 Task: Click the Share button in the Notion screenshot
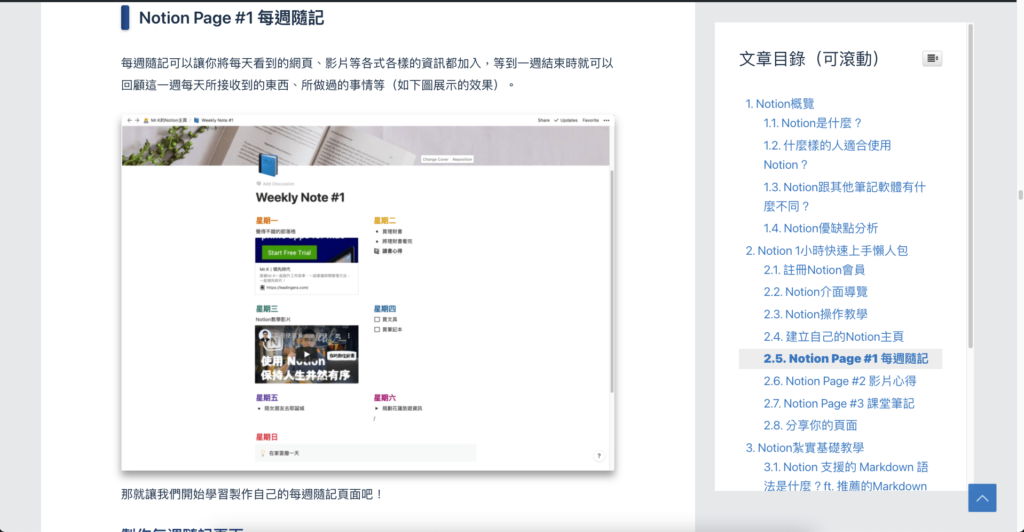click(543, 120)
